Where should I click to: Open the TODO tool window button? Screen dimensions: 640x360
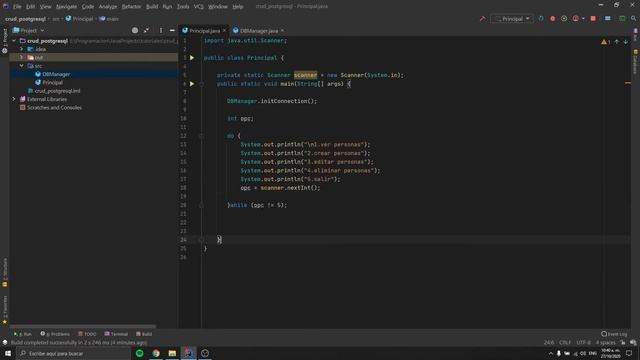87,334
